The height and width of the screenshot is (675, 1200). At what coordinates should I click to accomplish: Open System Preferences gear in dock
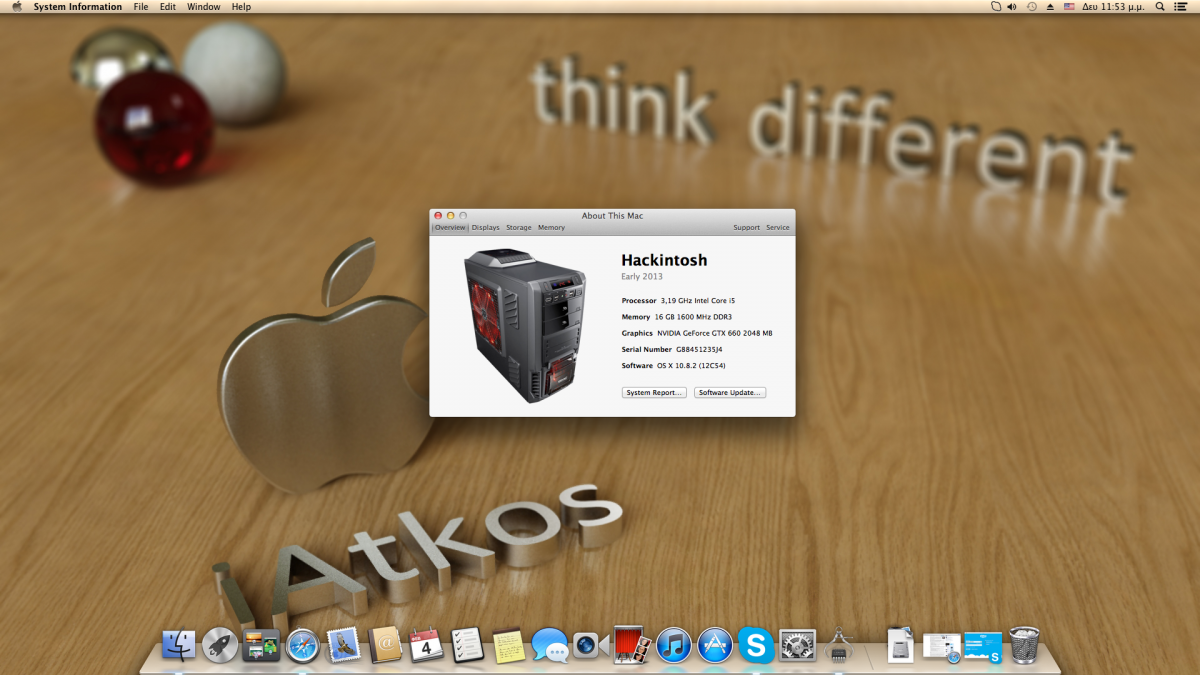pyautogui.click(x=798, y=645)
